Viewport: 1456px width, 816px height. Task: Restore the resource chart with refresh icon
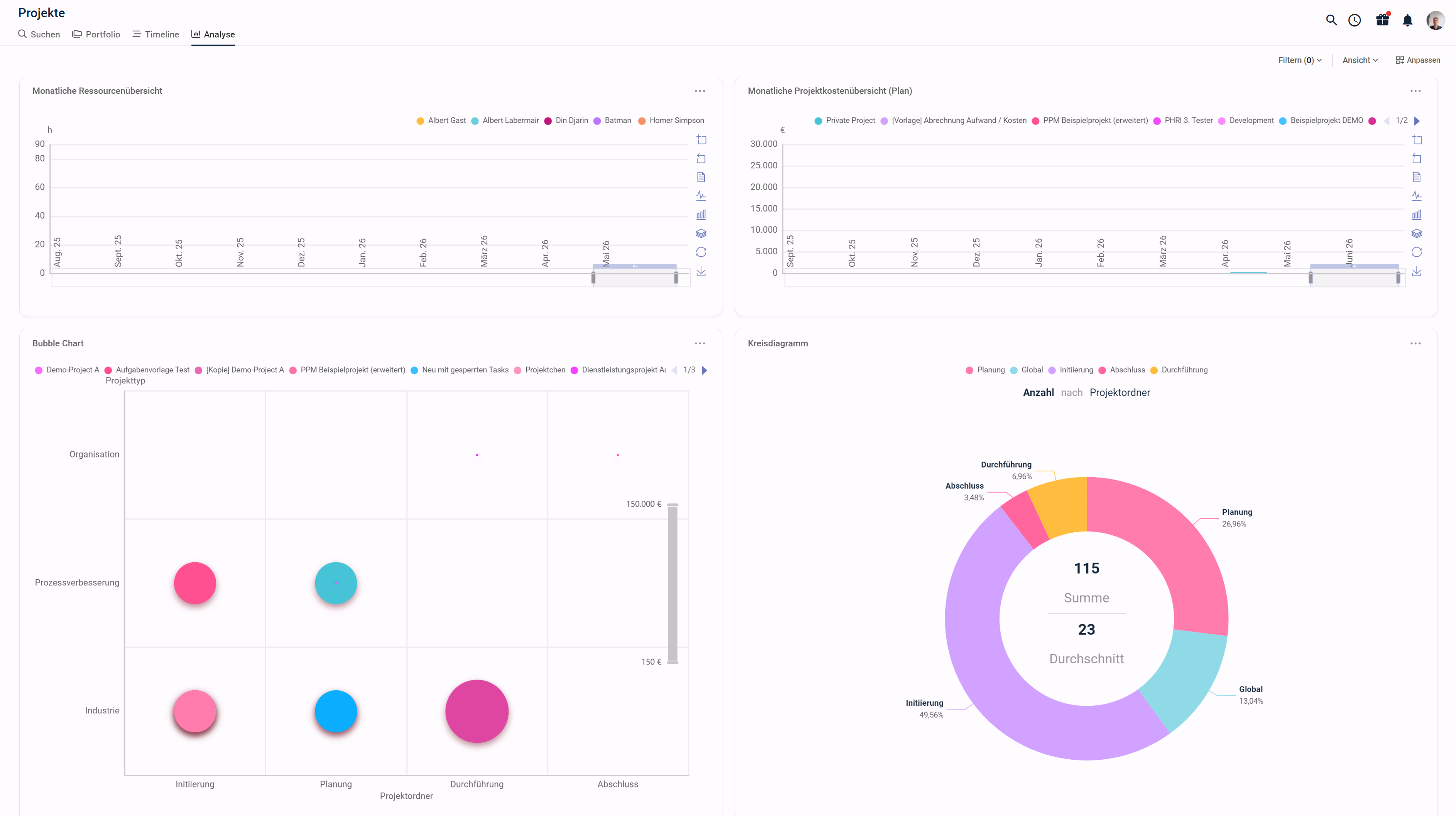point(701,252)
